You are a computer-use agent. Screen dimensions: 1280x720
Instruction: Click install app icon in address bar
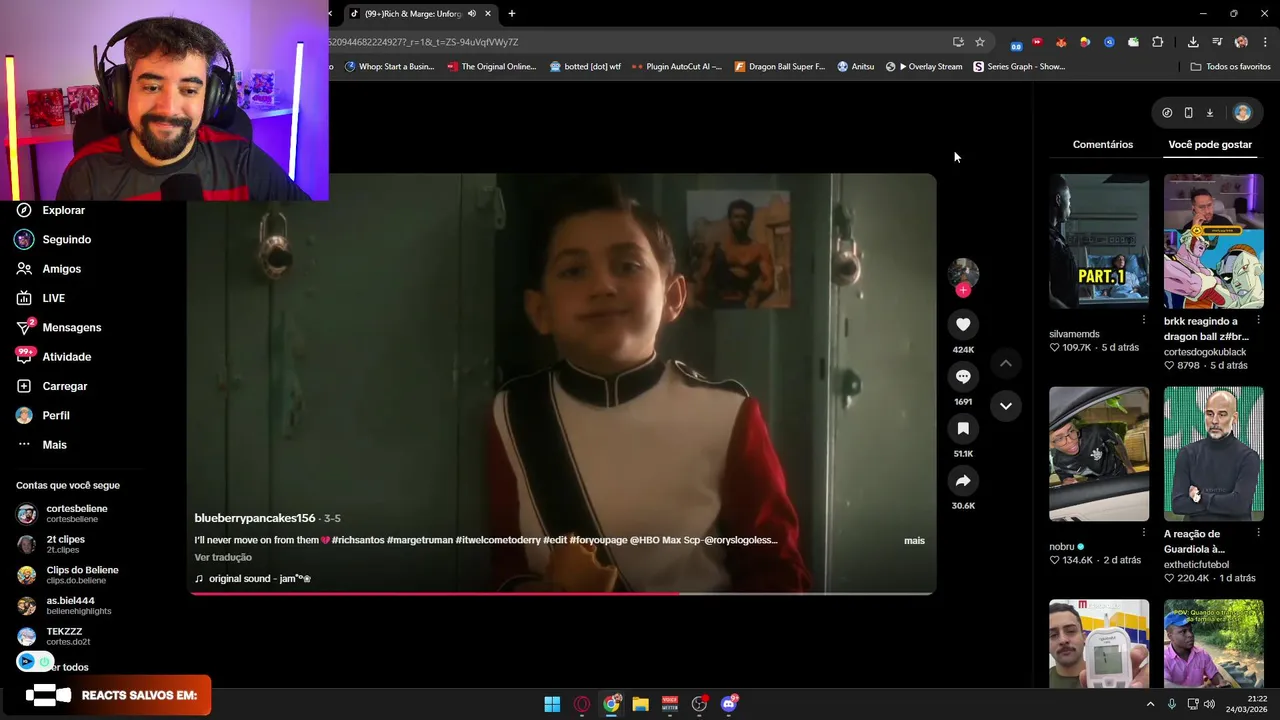[x=958, y=42]
